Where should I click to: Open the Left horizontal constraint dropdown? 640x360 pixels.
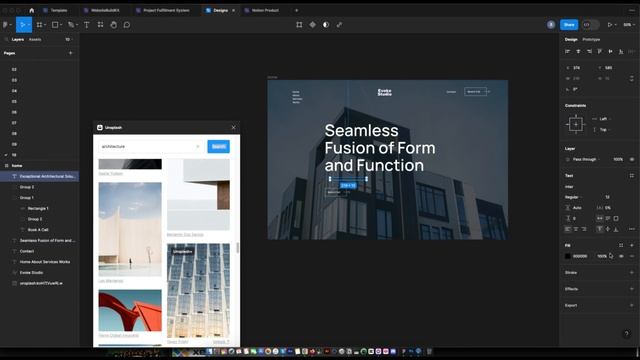(602, 119)
